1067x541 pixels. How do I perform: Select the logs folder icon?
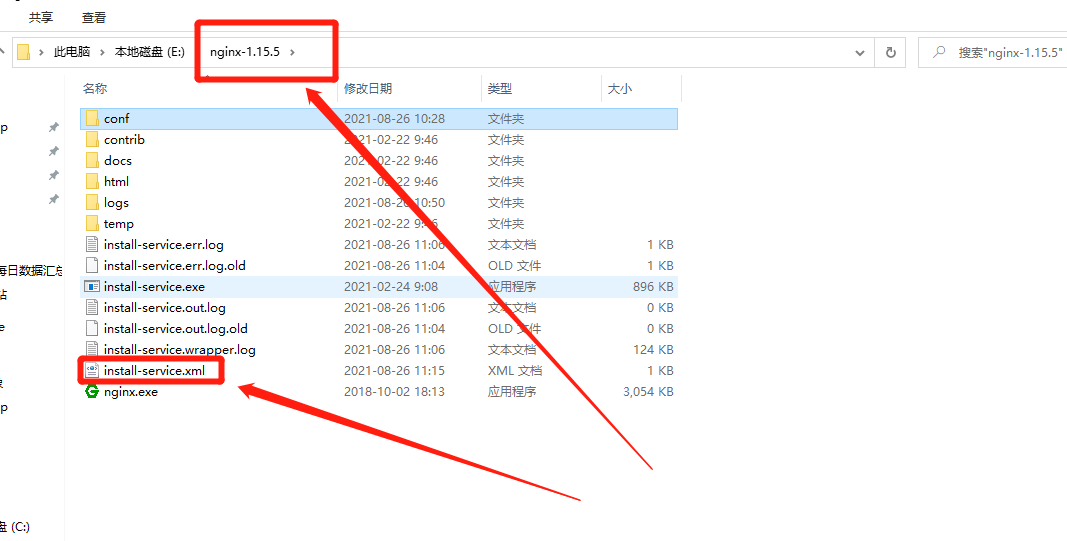pyautogui.click(x=93, y=203)
